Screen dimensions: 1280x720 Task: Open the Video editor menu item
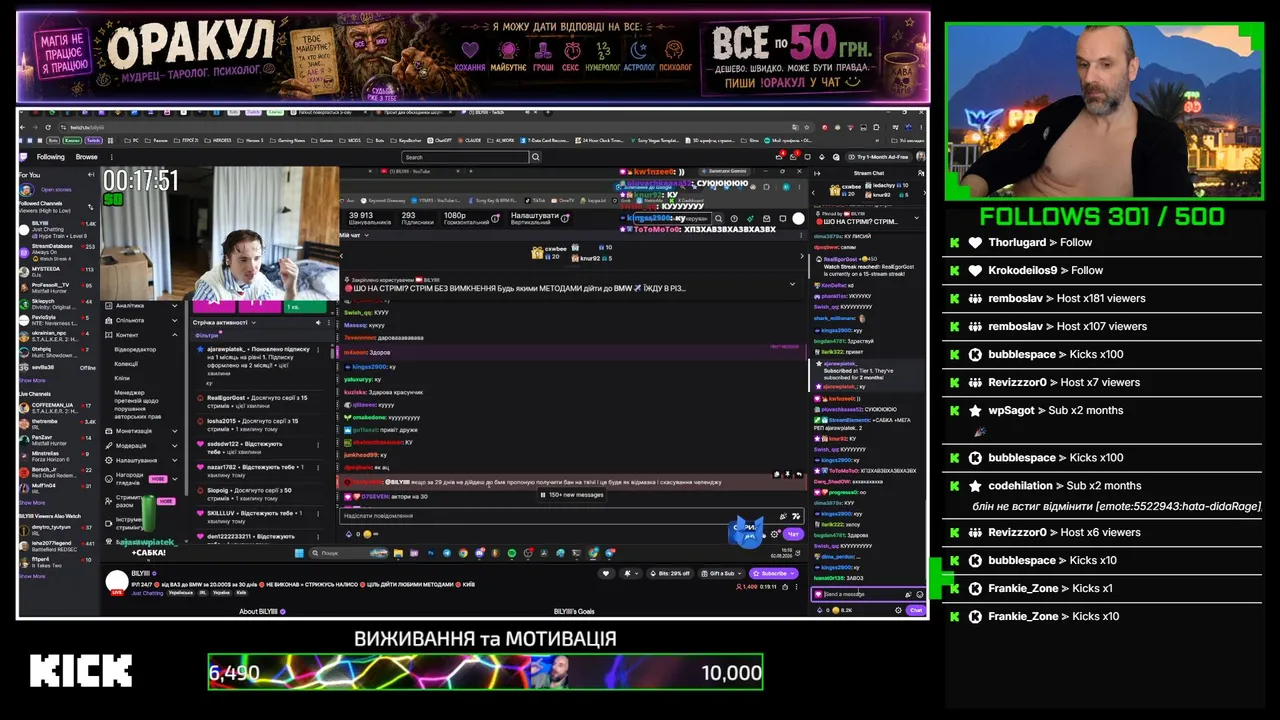[135, 350]
